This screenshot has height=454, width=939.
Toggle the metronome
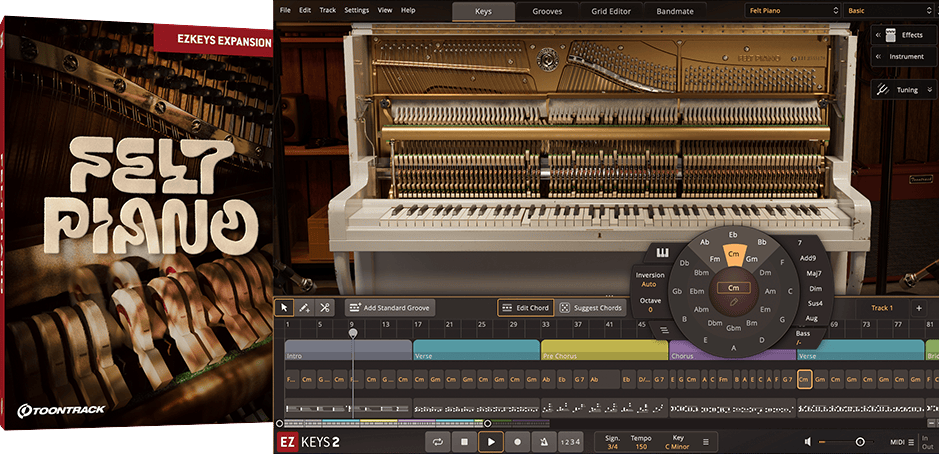(544, 442)
